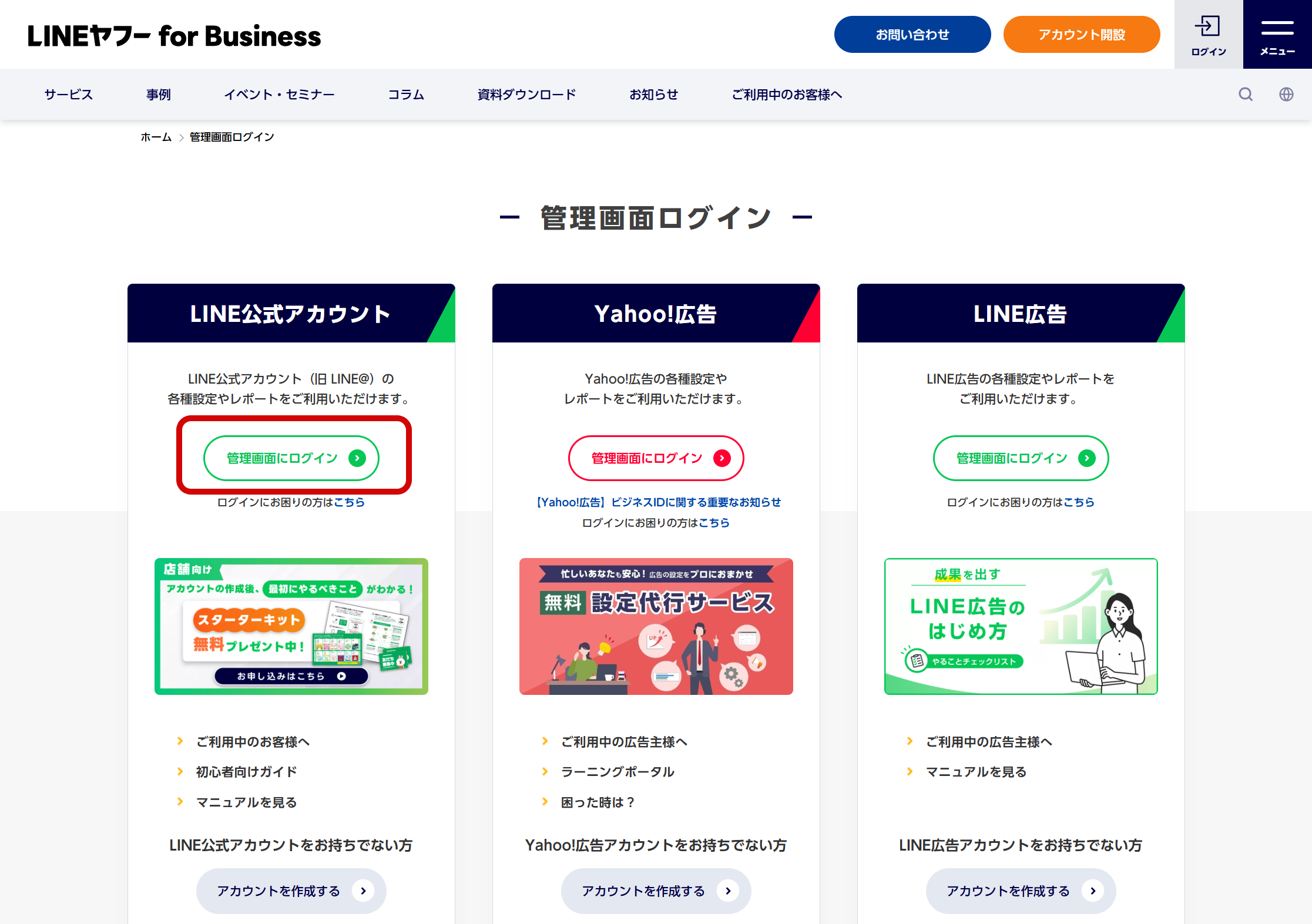Click arrow on Yahoo!広告 アカウントを作成する
The image size is (1312, 924).
pos(728,891)
